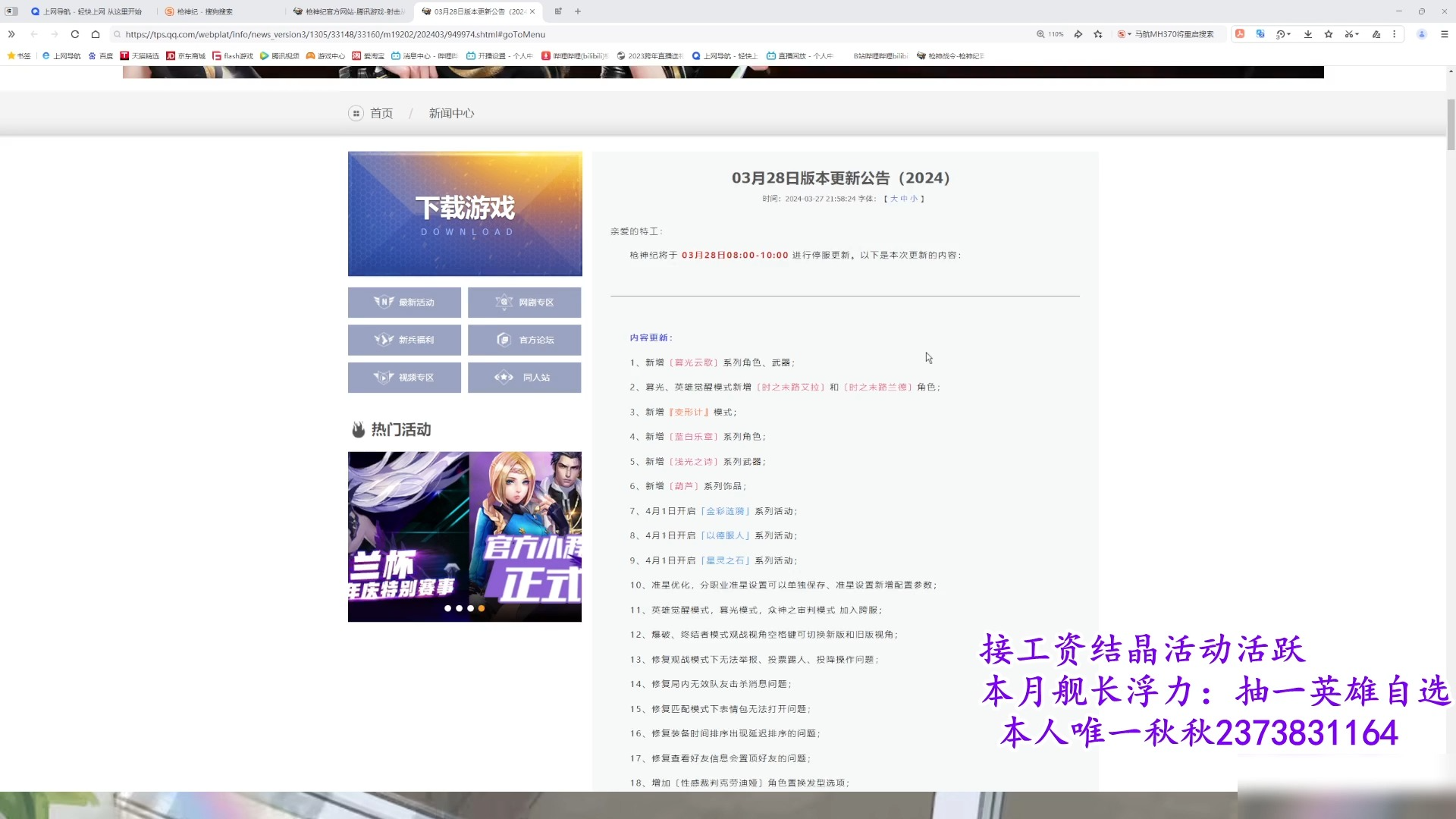Open the 枪神战令 bookmark
This screenshot has height=819, width=1456.
pos(950,56)
